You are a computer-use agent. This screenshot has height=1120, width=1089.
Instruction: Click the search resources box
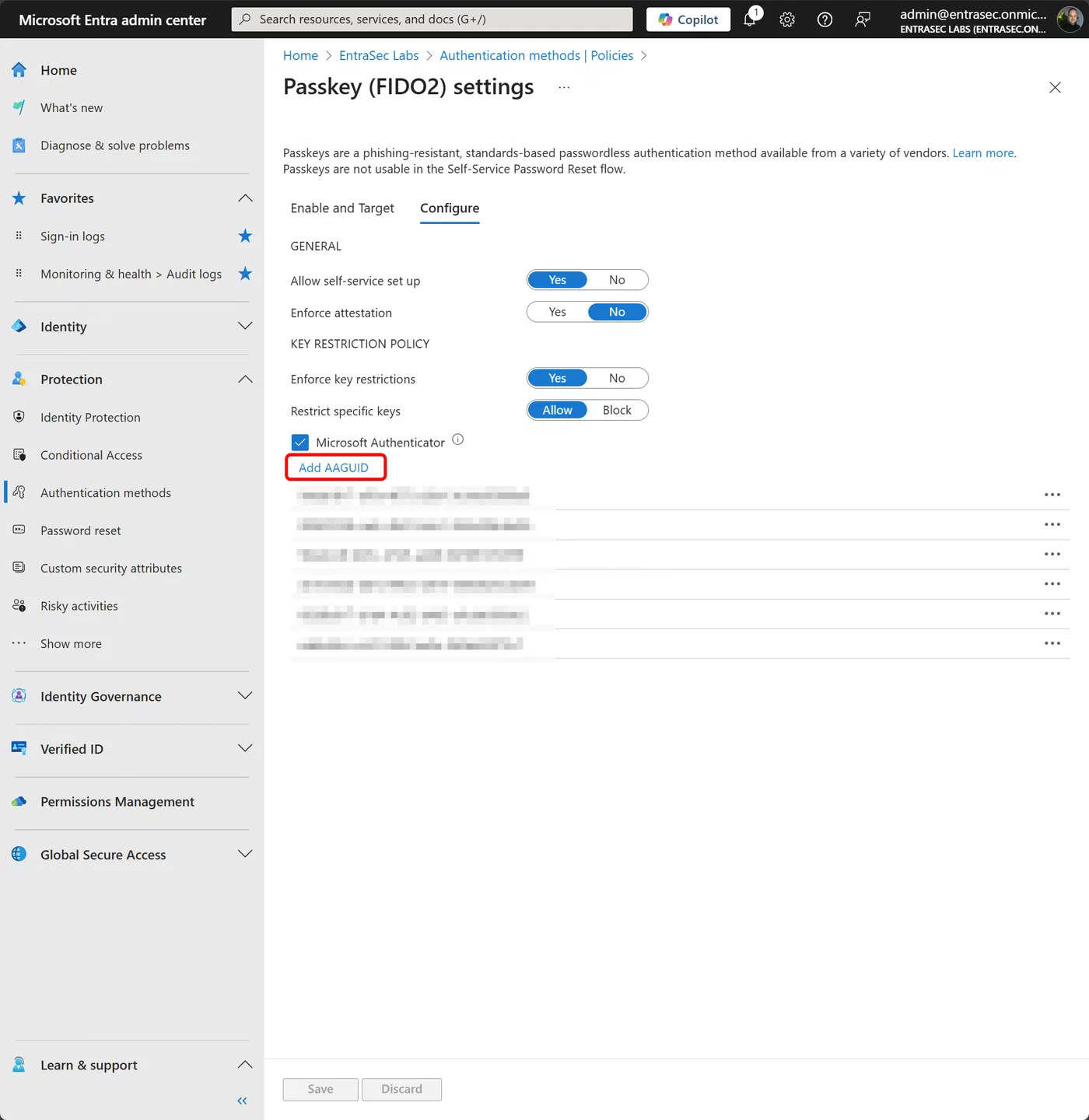point(432,19)
